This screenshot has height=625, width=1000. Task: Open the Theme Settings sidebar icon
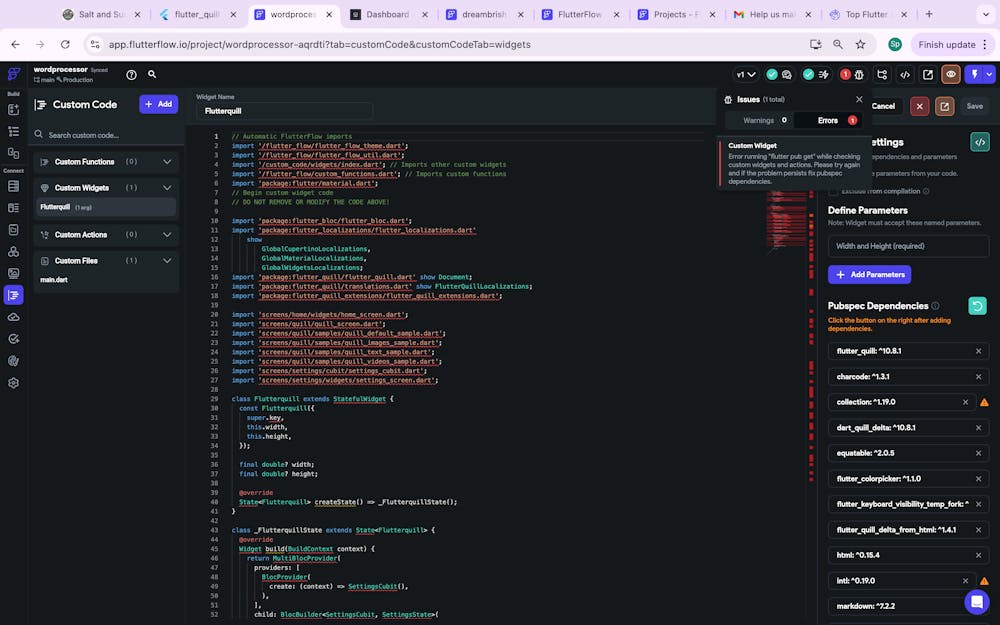[13, 361]
